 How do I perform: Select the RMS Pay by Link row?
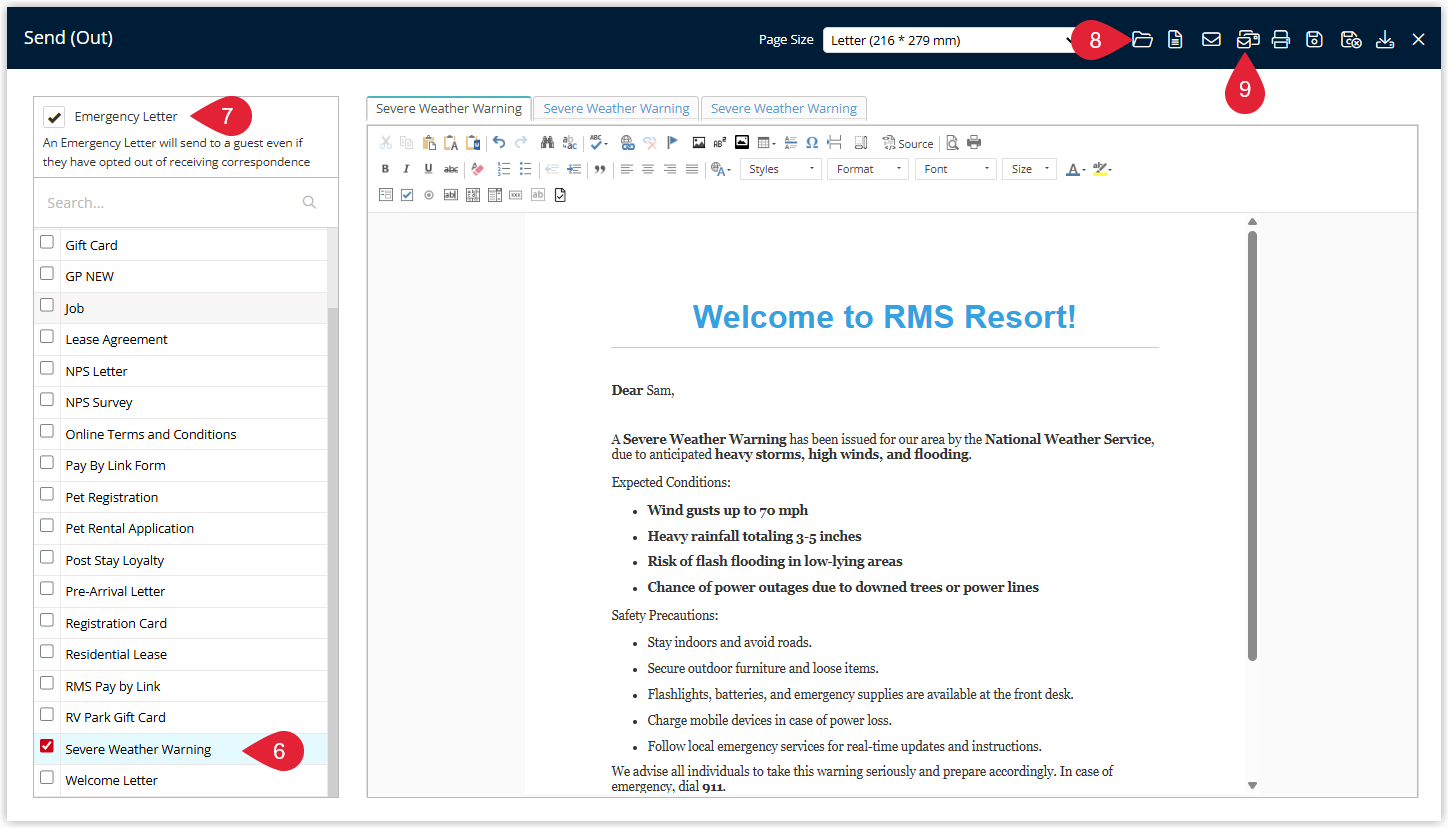(181, 686)
